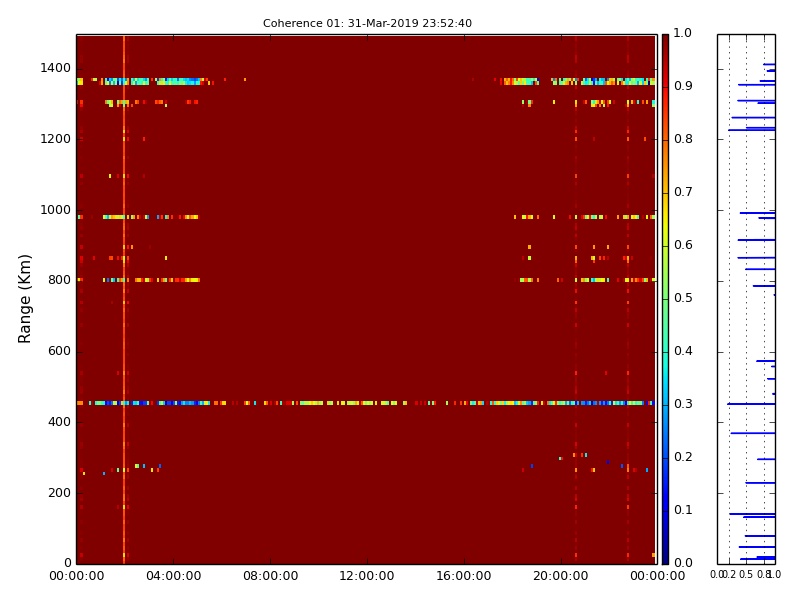Click the 800 tick label on range axis
Viewport: 800px width, 600px height.
60,280
